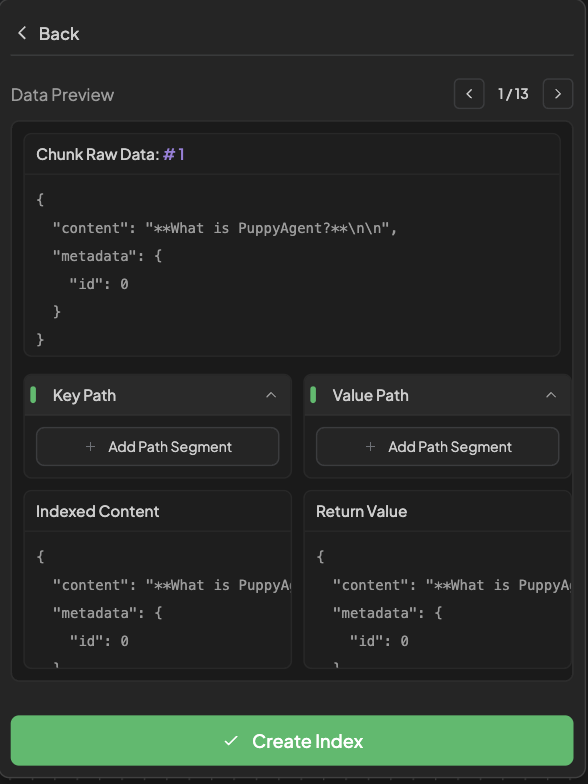
Task: Click the Key Path label
Action: 84,396
